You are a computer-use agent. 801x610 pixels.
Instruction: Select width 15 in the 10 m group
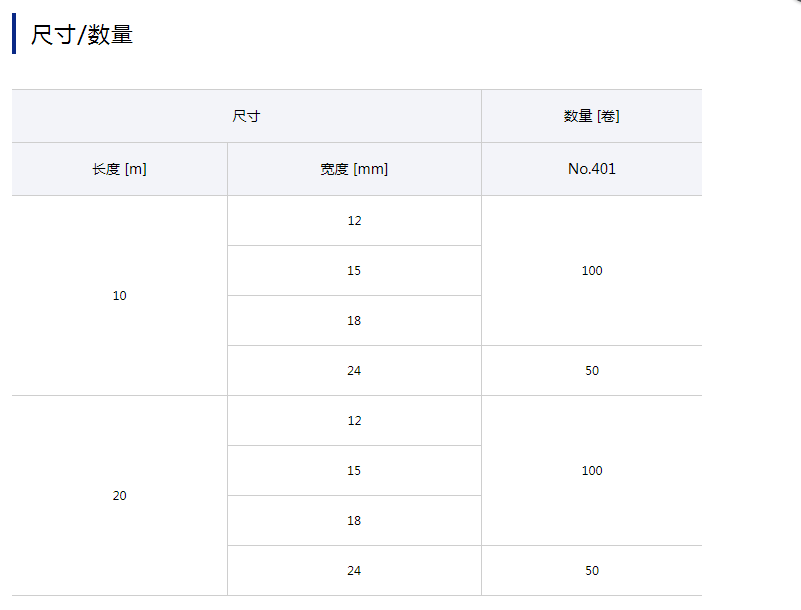(354, 271)
